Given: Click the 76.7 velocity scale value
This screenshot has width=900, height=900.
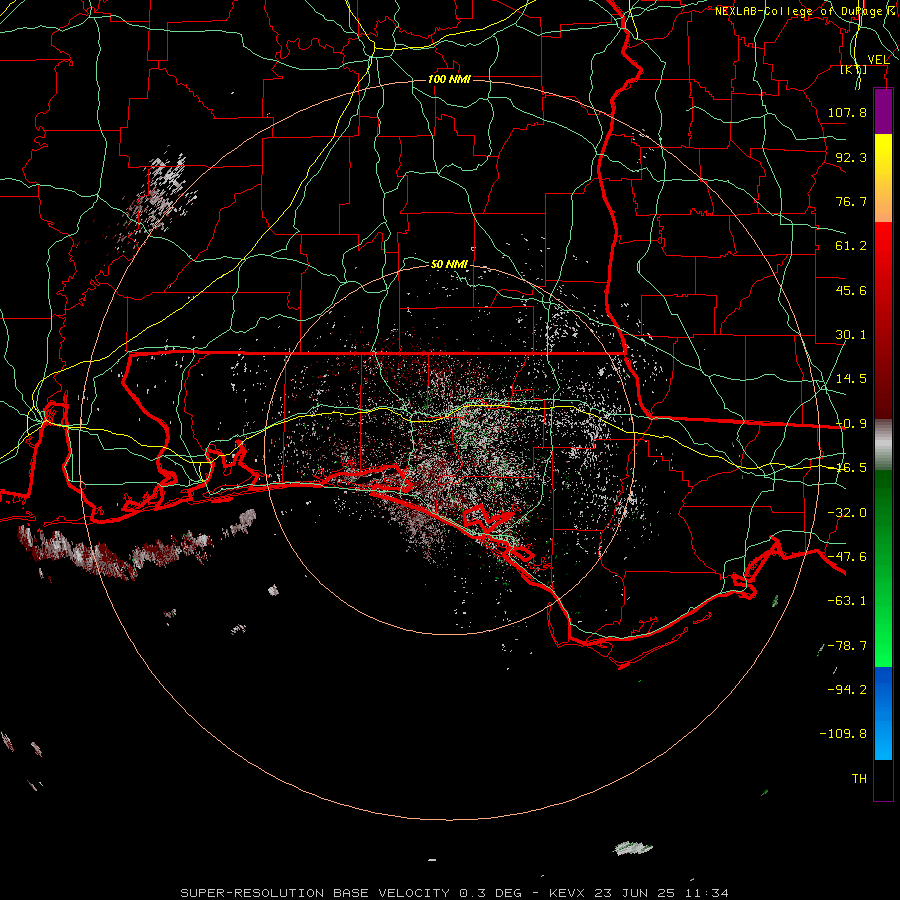Looking at the screenshot, I should [x=851, y=201].
